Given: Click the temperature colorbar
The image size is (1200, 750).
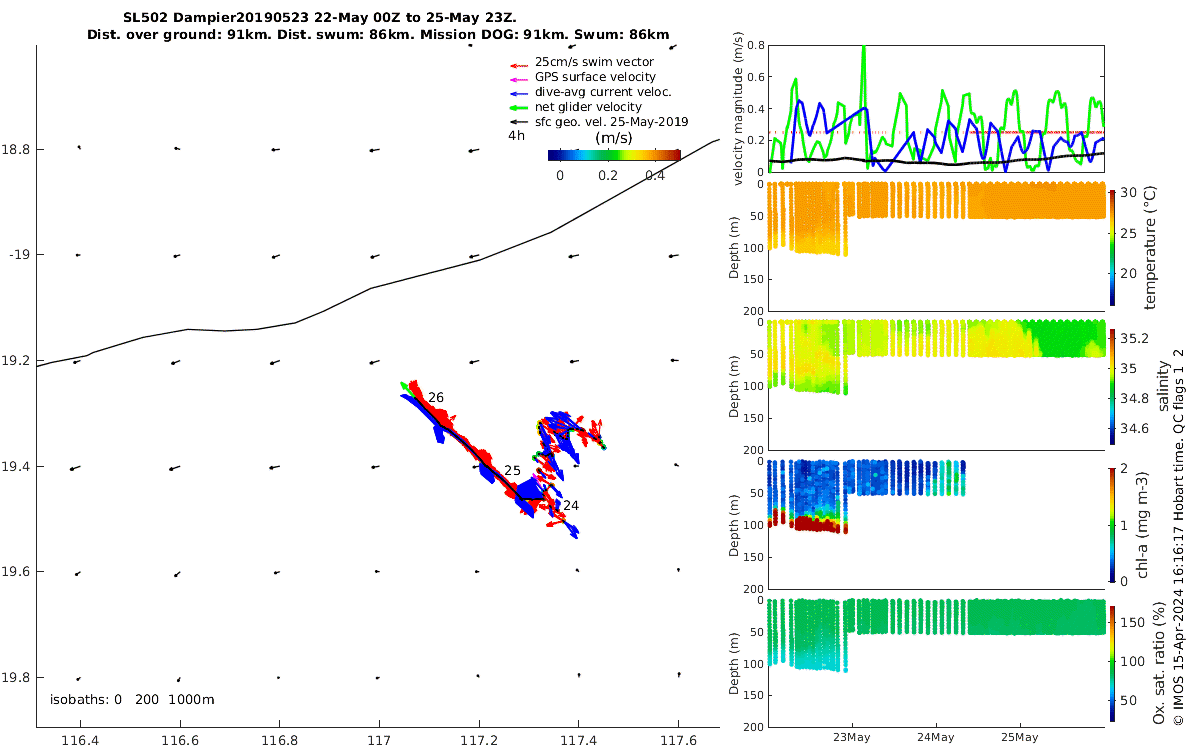Looking at the screenshot, I should (1114, 246).
